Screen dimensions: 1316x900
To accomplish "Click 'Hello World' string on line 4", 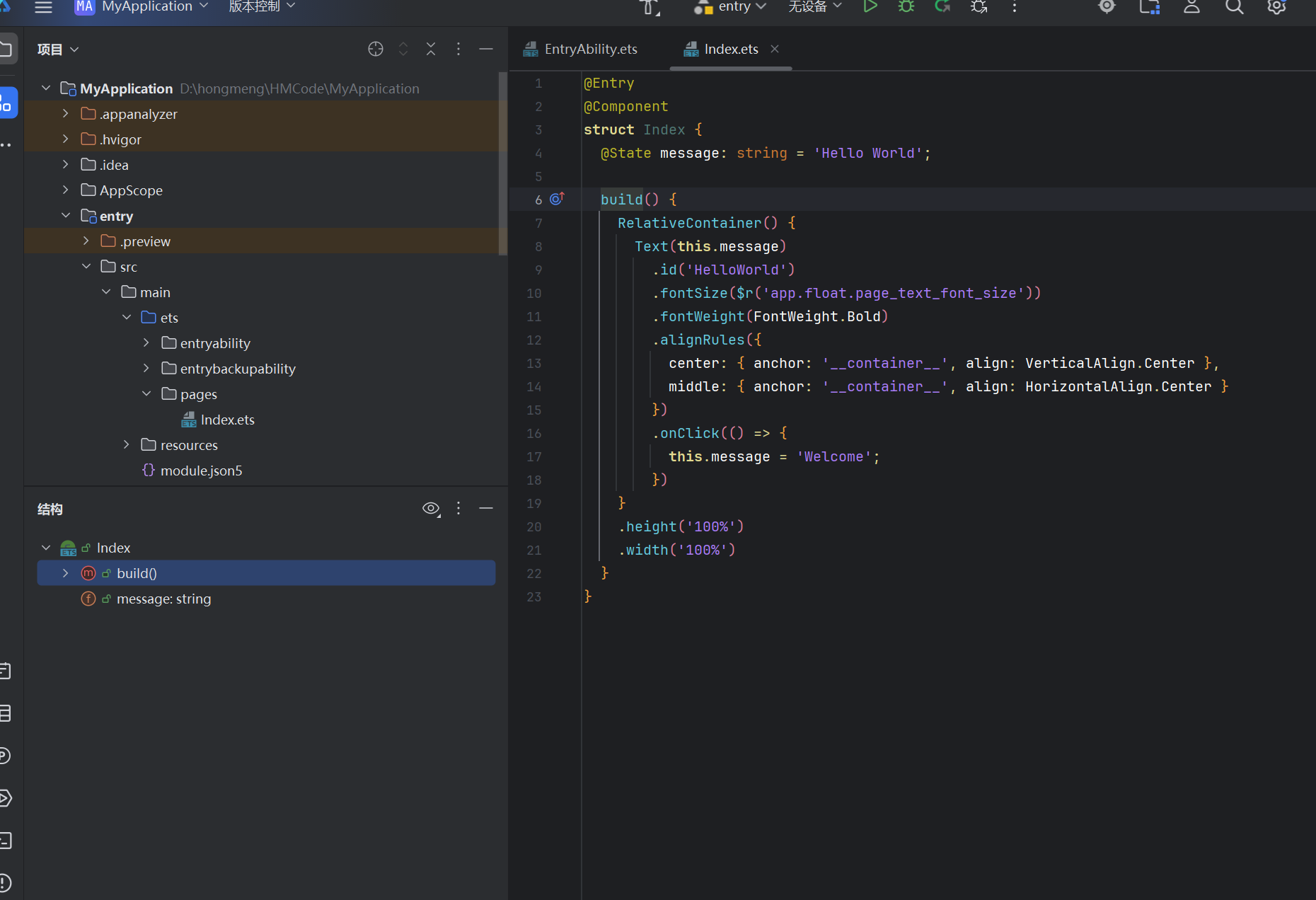I will click(867, 153).
